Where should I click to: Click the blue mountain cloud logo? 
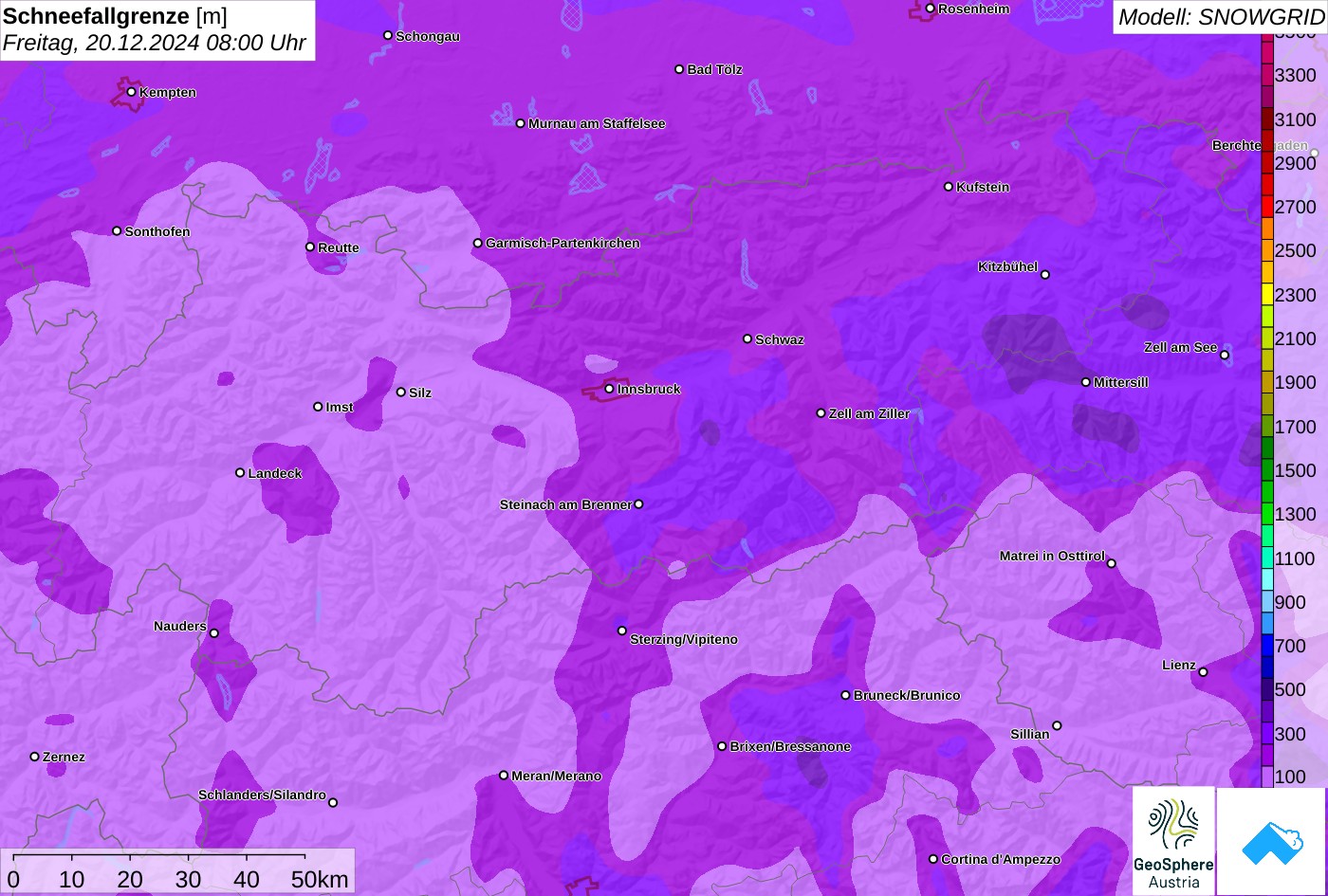click(x=1271, y=841)
